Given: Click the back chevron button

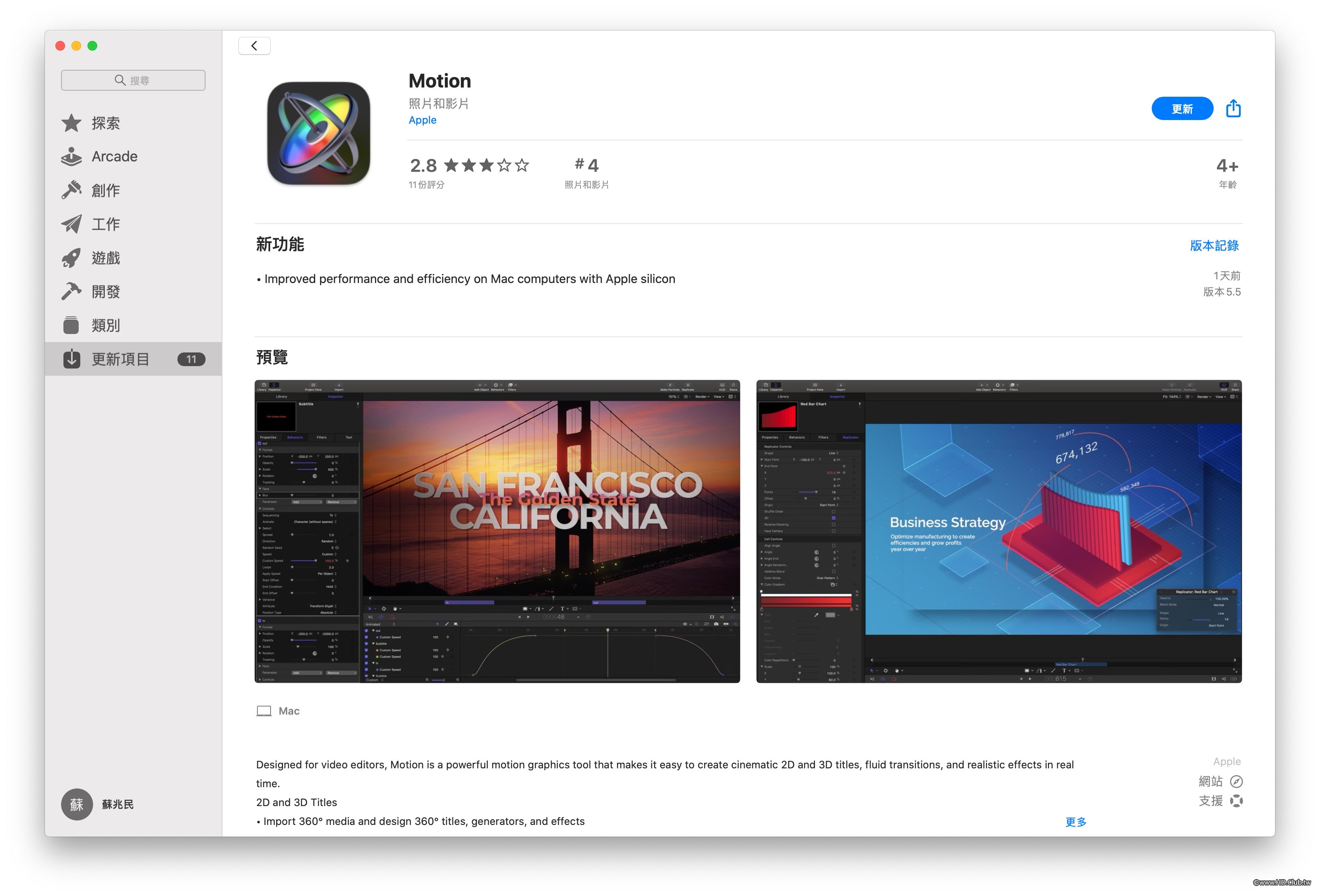Looking at the screenshot, I should pos(254,46).
